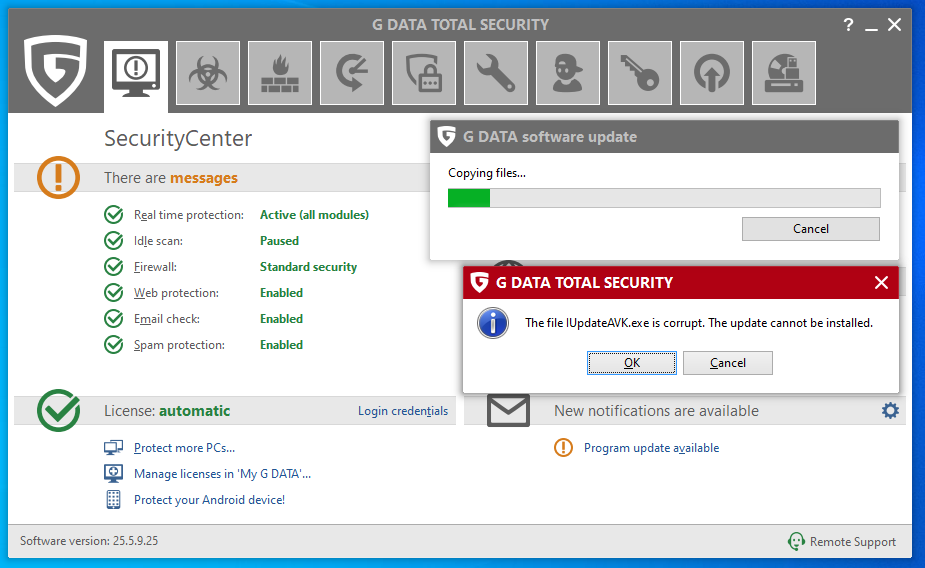Click the Spam protection check icon
The height and width of the screenshot is (568, 925).
[x=113, y=344]
